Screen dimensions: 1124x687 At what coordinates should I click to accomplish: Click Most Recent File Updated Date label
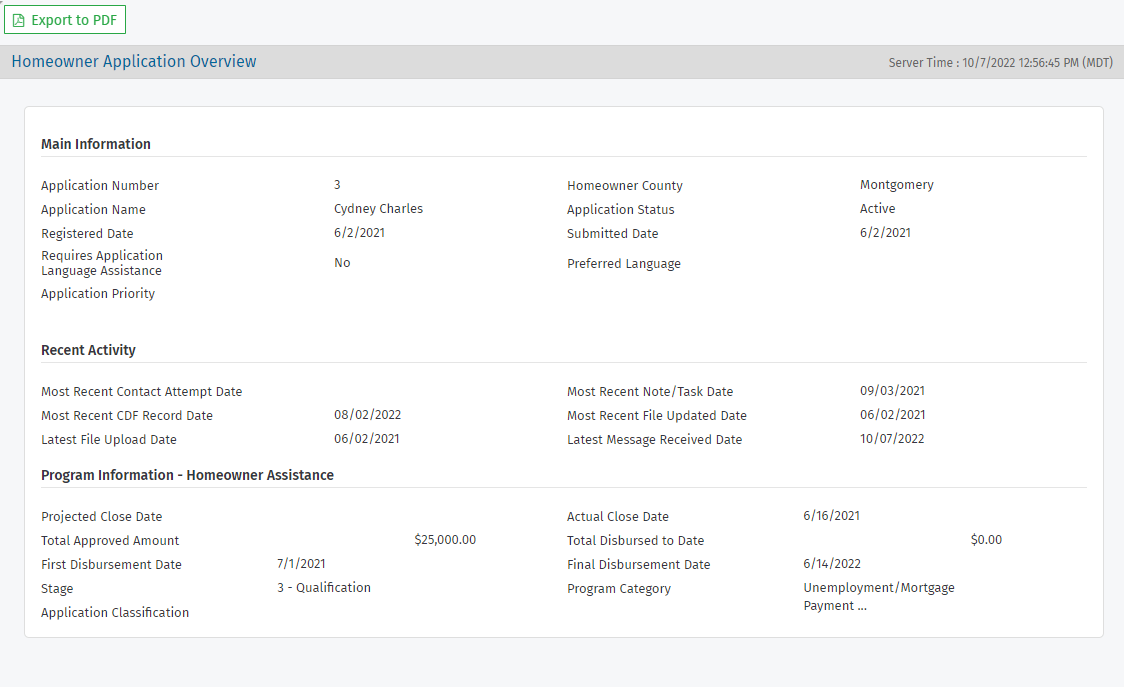click(657, 416)
